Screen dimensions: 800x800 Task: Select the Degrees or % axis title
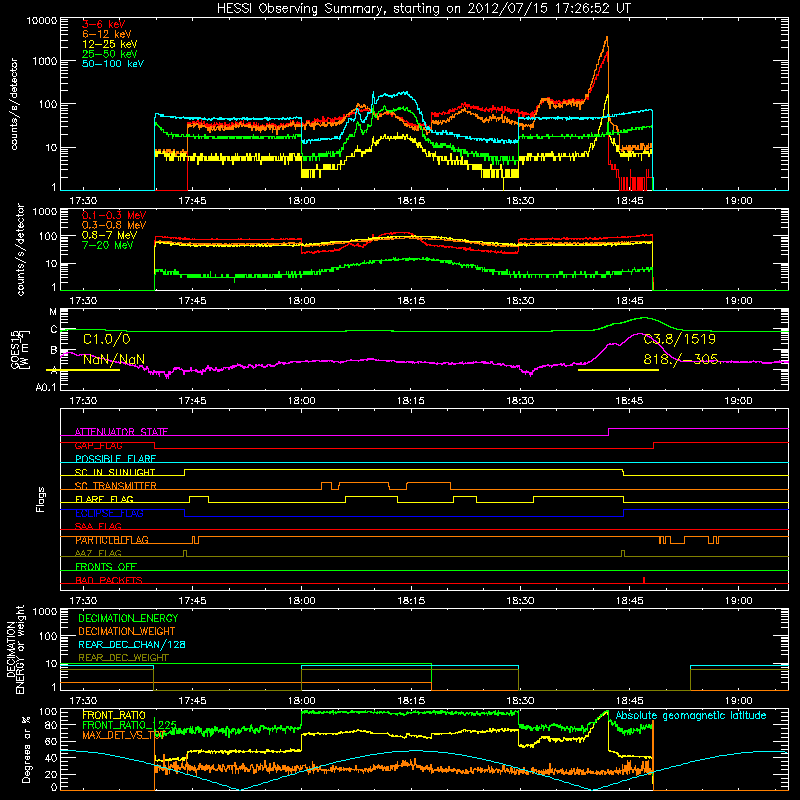pyautogui.click(x=26, y=749)
